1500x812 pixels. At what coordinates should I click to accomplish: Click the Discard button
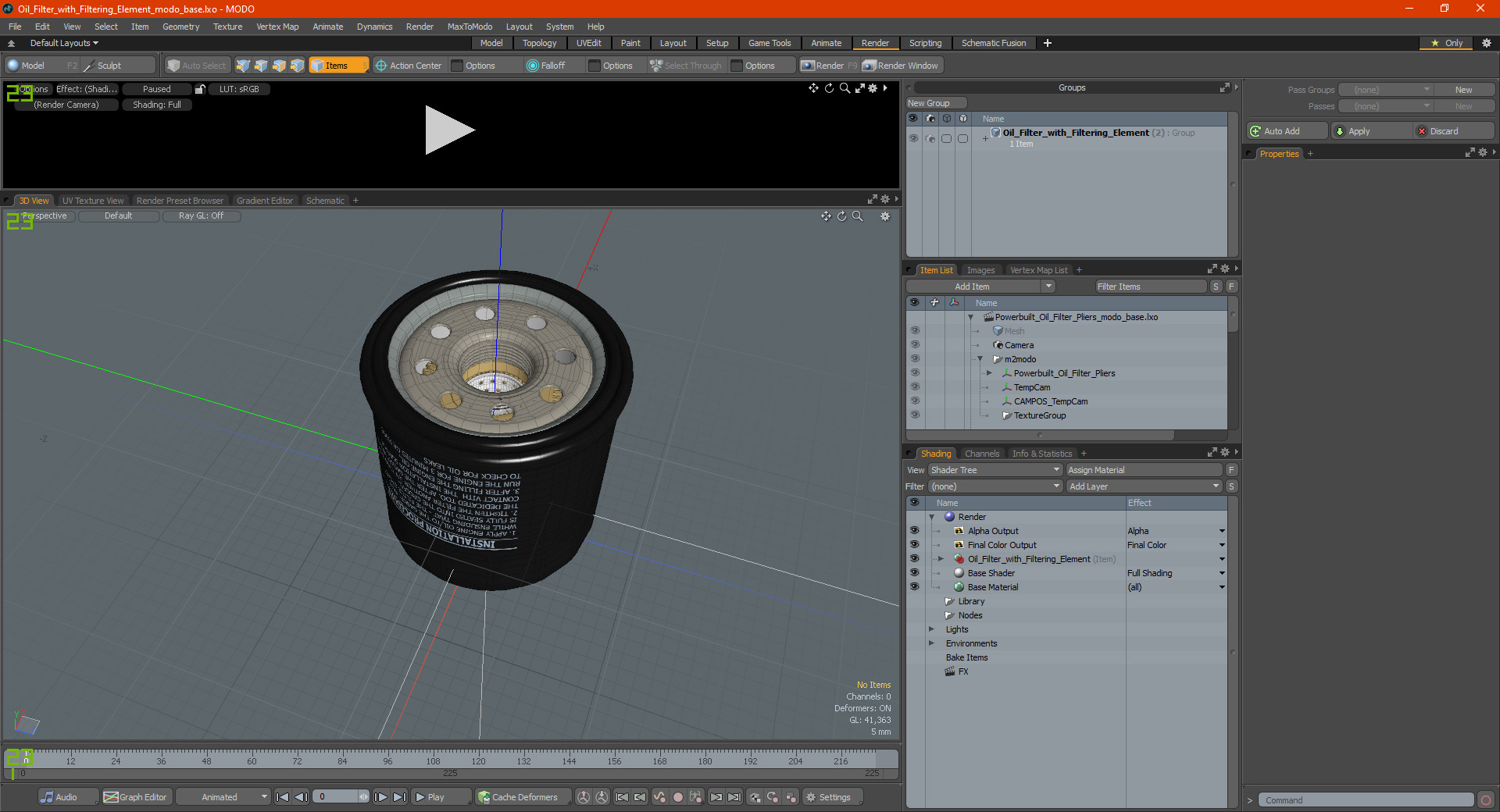1453,131
